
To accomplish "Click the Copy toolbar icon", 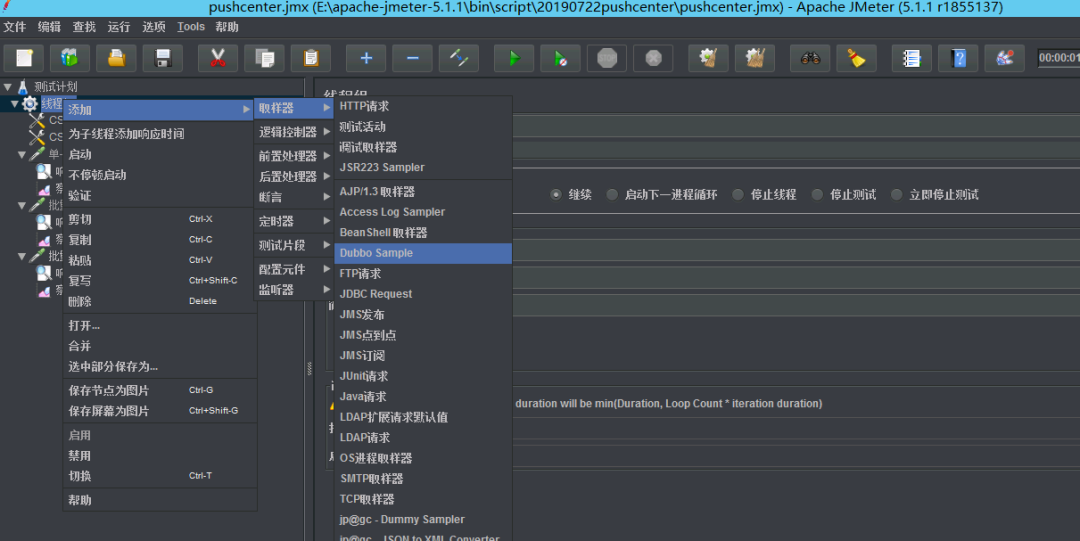I will coord(264,58).
